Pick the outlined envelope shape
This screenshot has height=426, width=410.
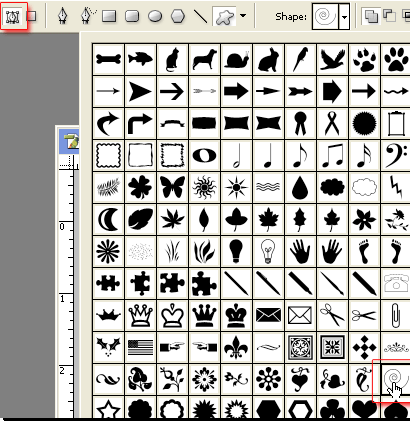[300, 315]
